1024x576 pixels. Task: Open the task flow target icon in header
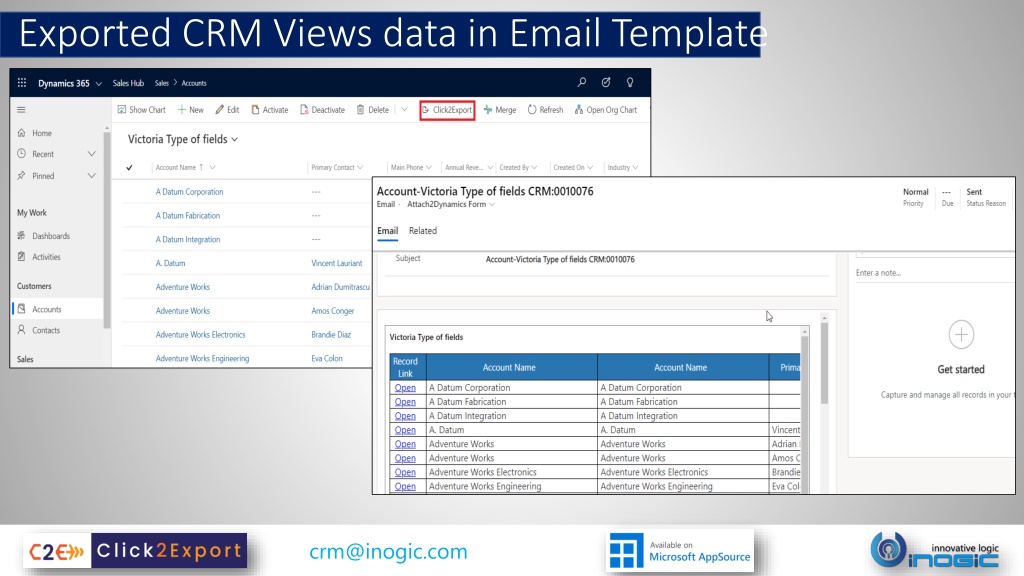[x=606, y=82]
